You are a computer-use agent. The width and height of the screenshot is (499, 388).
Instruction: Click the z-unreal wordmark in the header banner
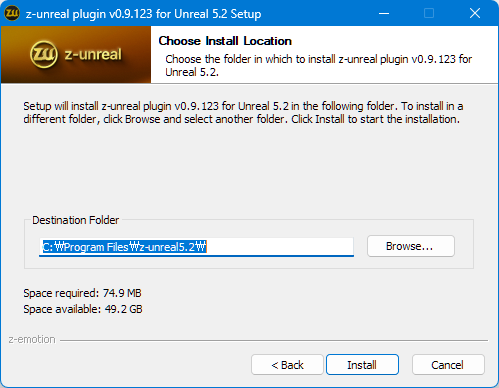(x=93, y=54)
